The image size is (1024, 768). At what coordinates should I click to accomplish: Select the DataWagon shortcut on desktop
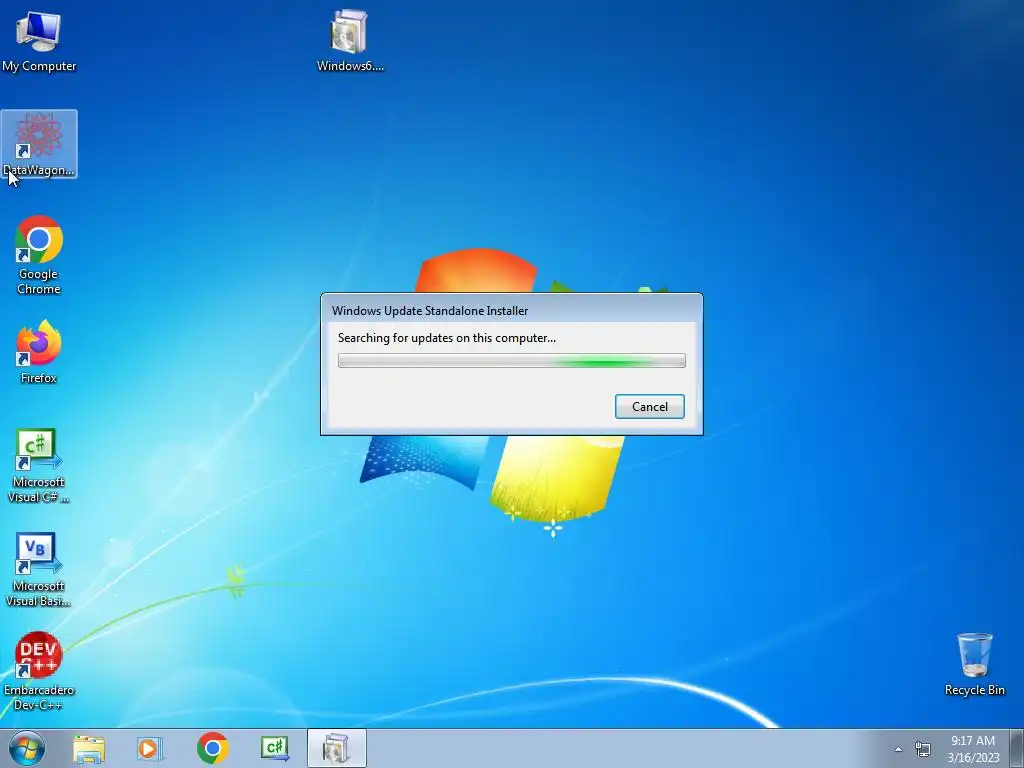point(39,144)
